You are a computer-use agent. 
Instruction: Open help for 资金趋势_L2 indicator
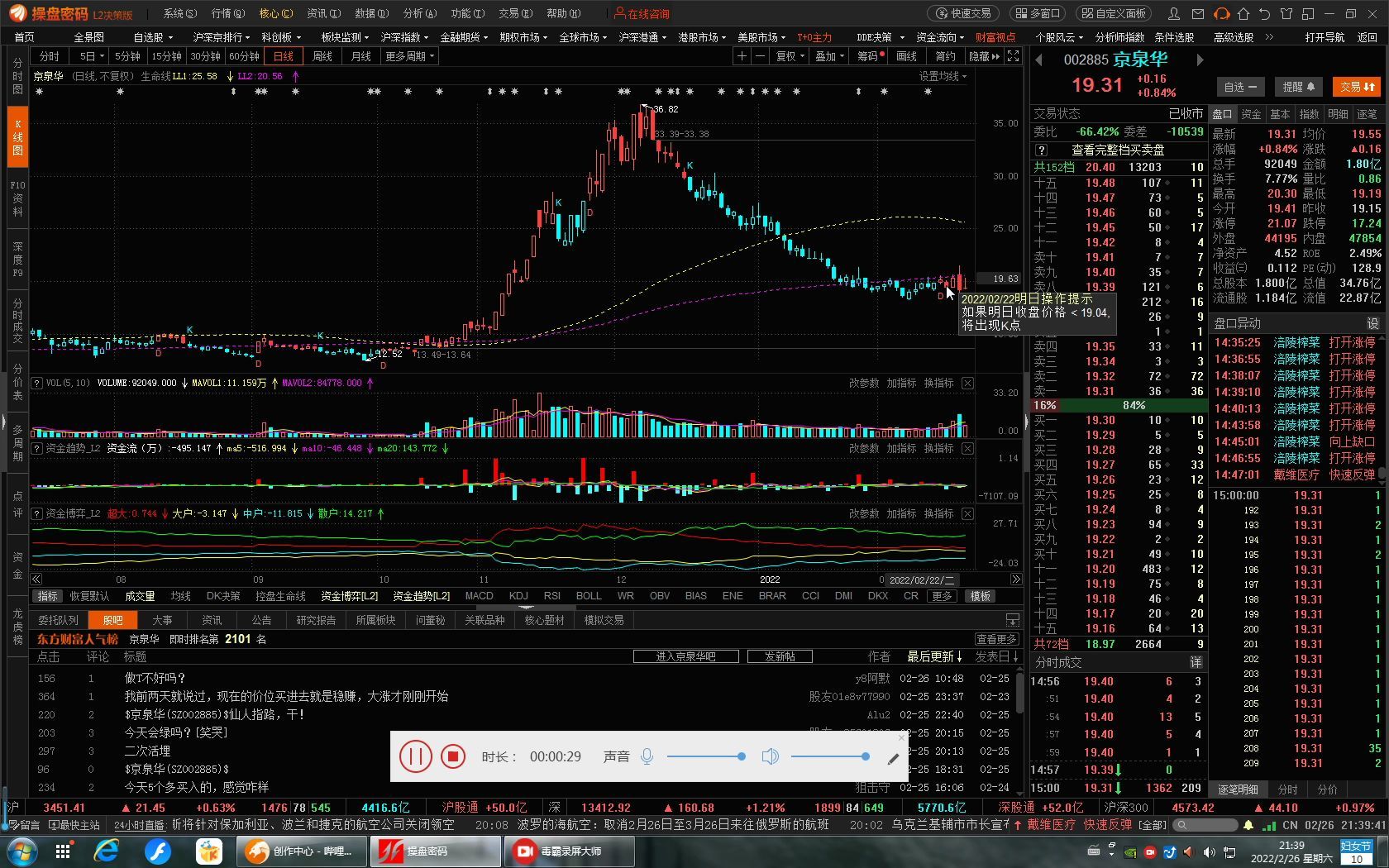(x=36, y=448)
